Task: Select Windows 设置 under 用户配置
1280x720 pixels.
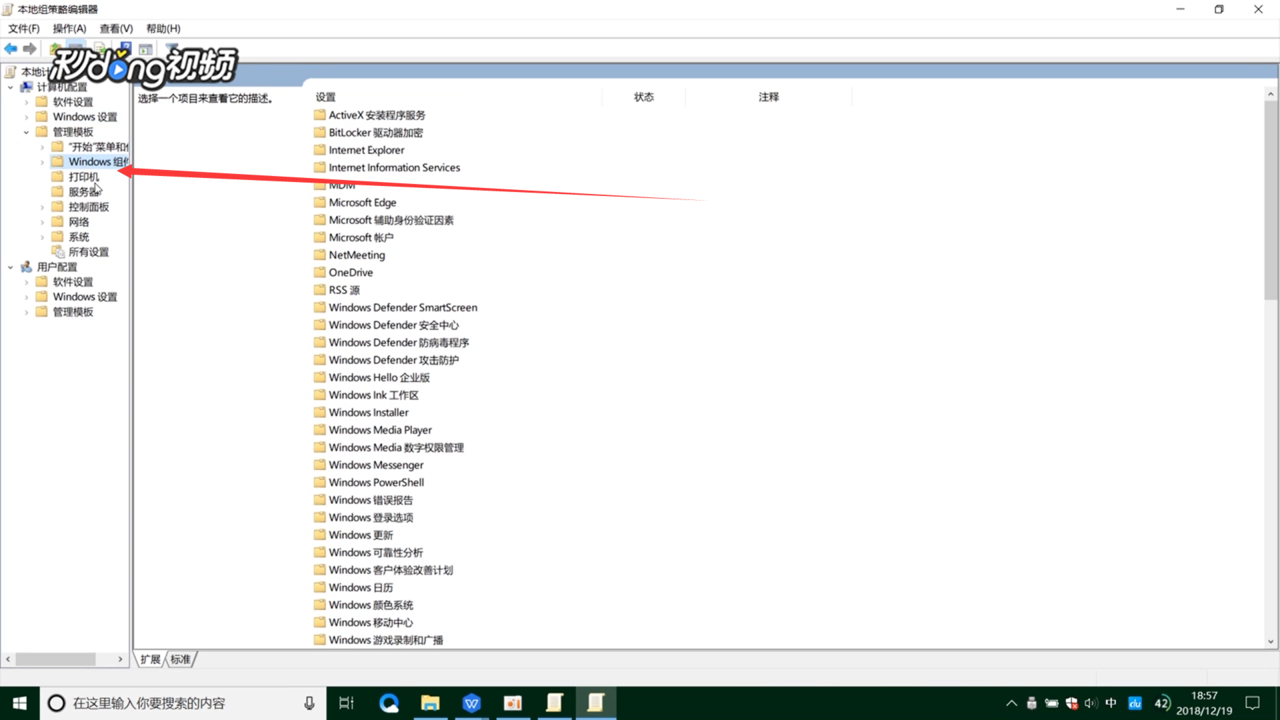Action: coord(85,297)
